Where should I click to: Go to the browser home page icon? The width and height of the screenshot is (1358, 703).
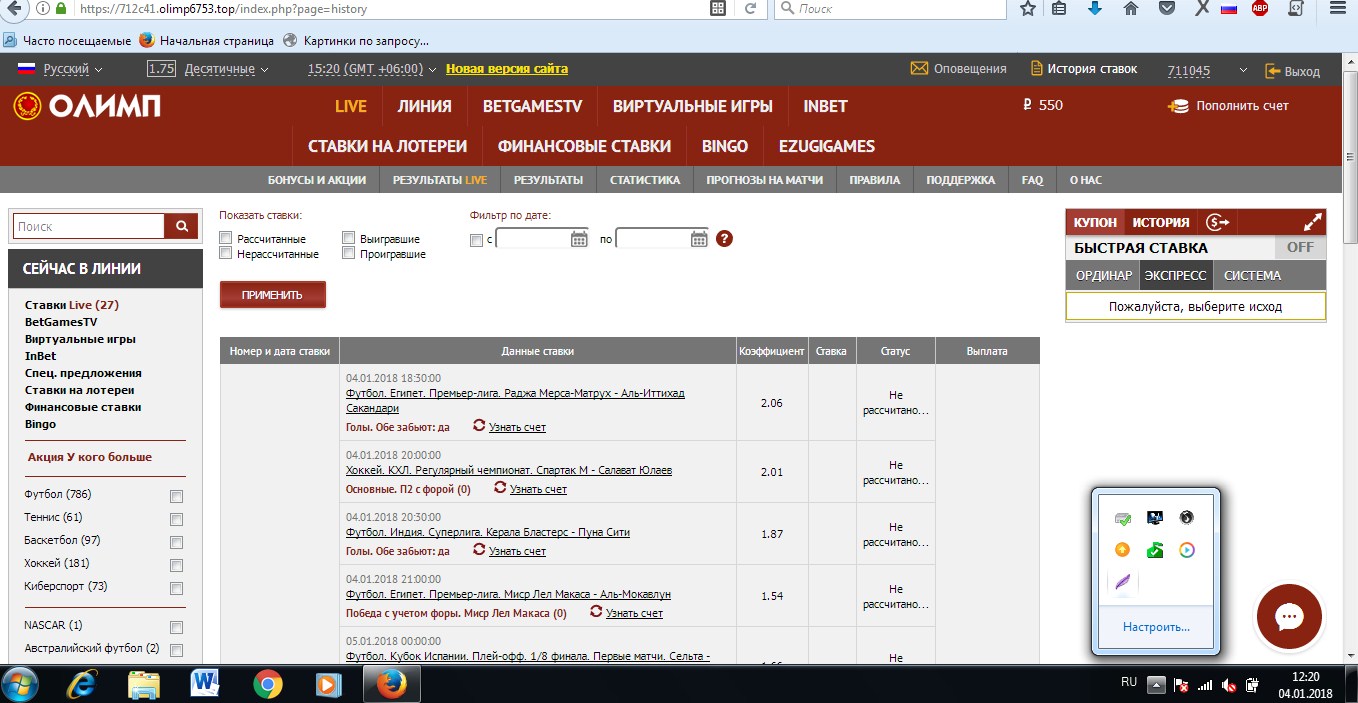coord(1131,9)
